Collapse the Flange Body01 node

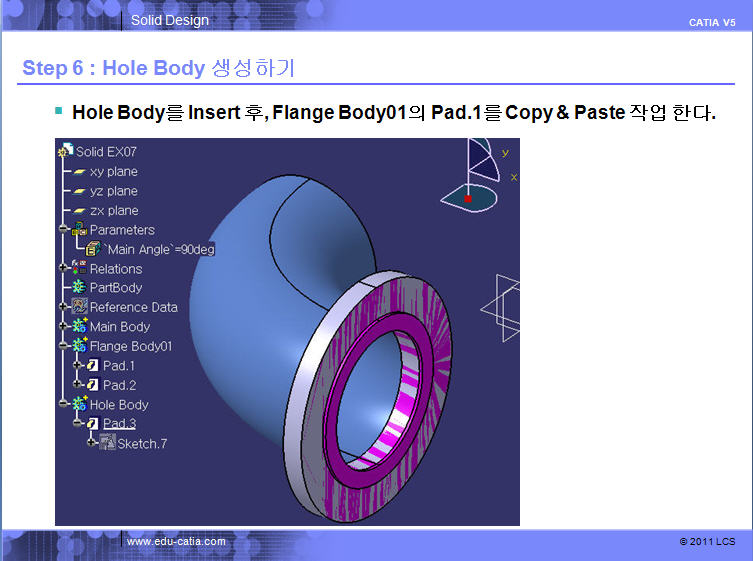click(x=63, y=345)
